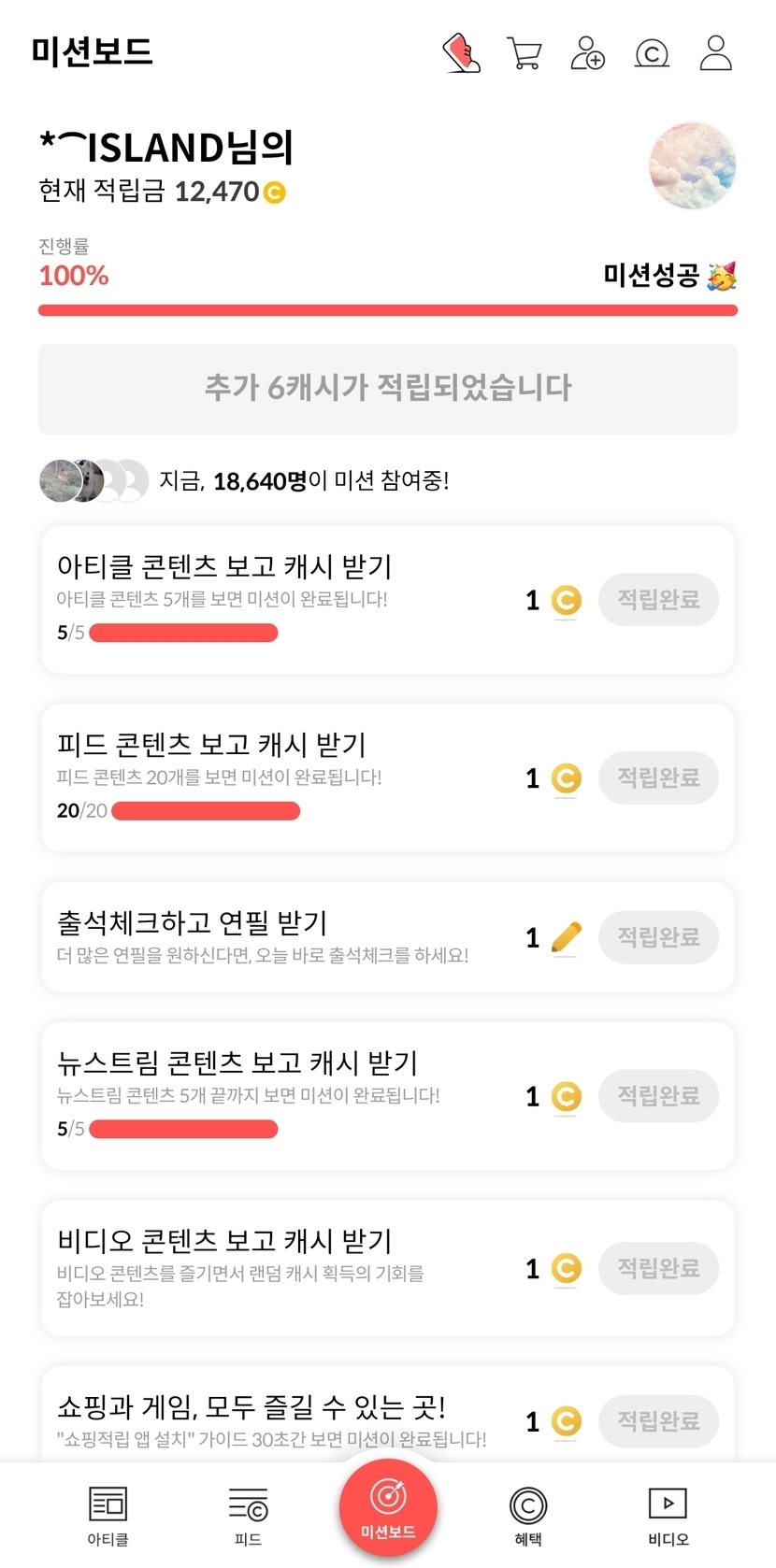The height and width of the screenshot is (1568, 776).
Task: Open the cash coin icon in header
Action: pos(652,53)
